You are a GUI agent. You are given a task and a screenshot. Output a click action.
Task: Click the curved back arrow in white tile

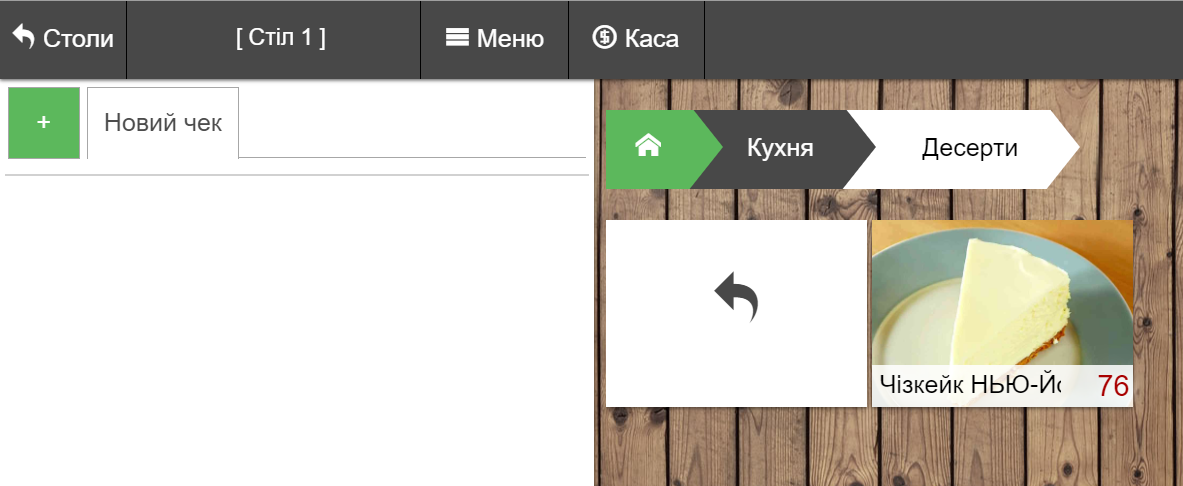737,297
